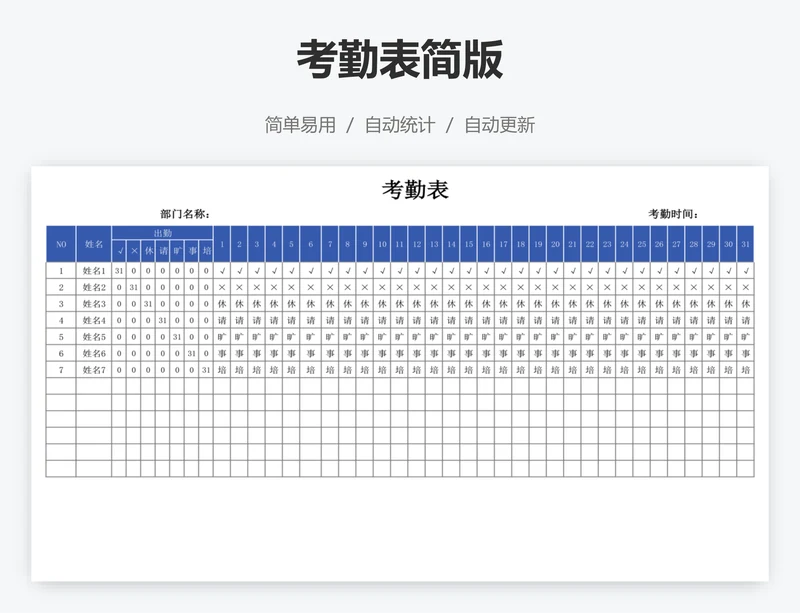800x613 pixels.
Task: Click the 事 cell for 姓名6 on day 26
Action: [659, 353]
